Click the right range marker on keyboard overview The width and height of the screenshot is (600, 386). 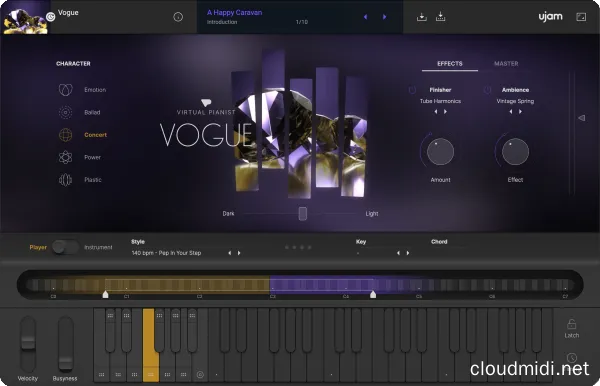tap(373, 294)
